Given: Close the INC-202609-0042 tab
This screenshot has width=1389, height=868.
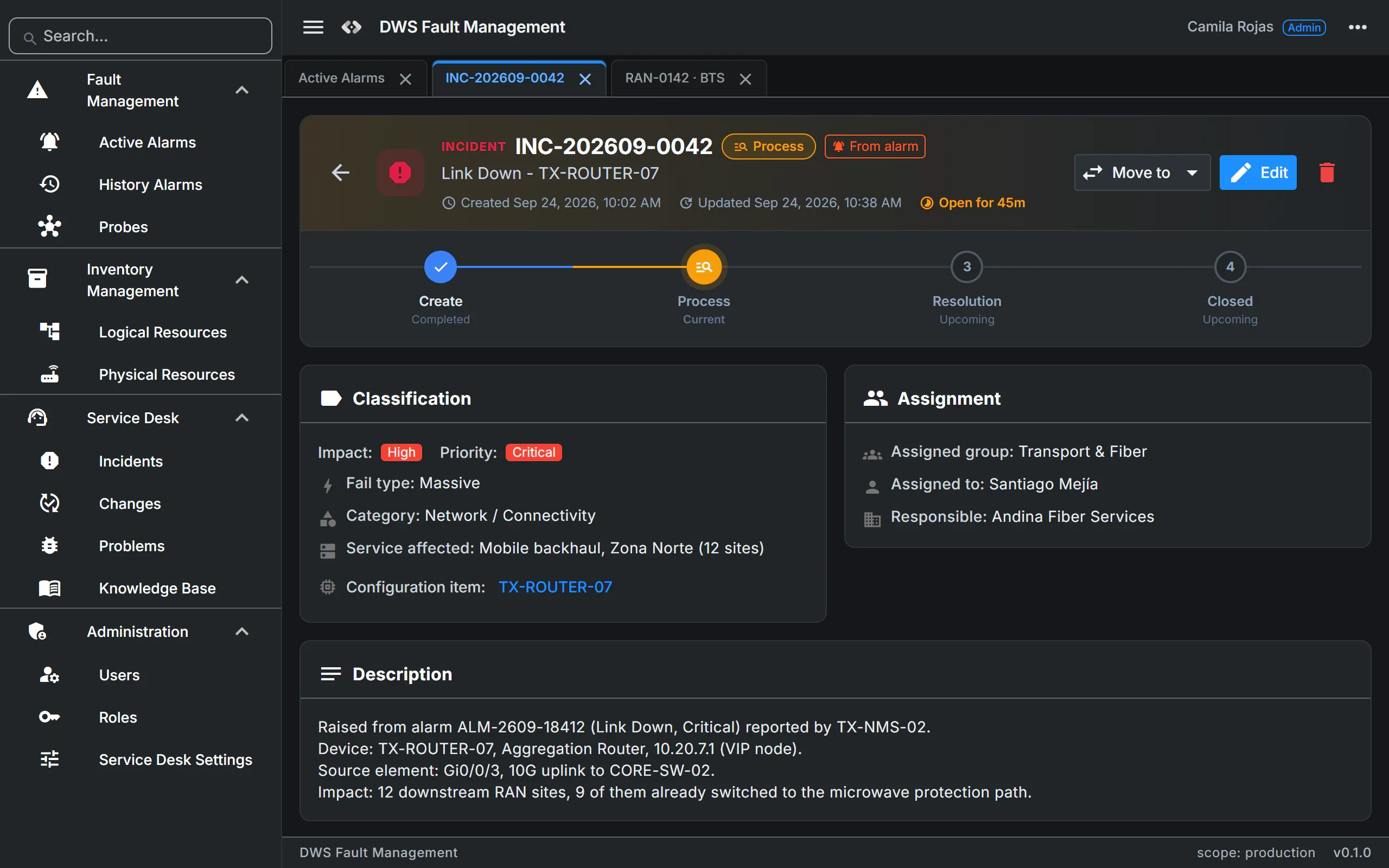Looking at the screenshot, I should point(585,79).
